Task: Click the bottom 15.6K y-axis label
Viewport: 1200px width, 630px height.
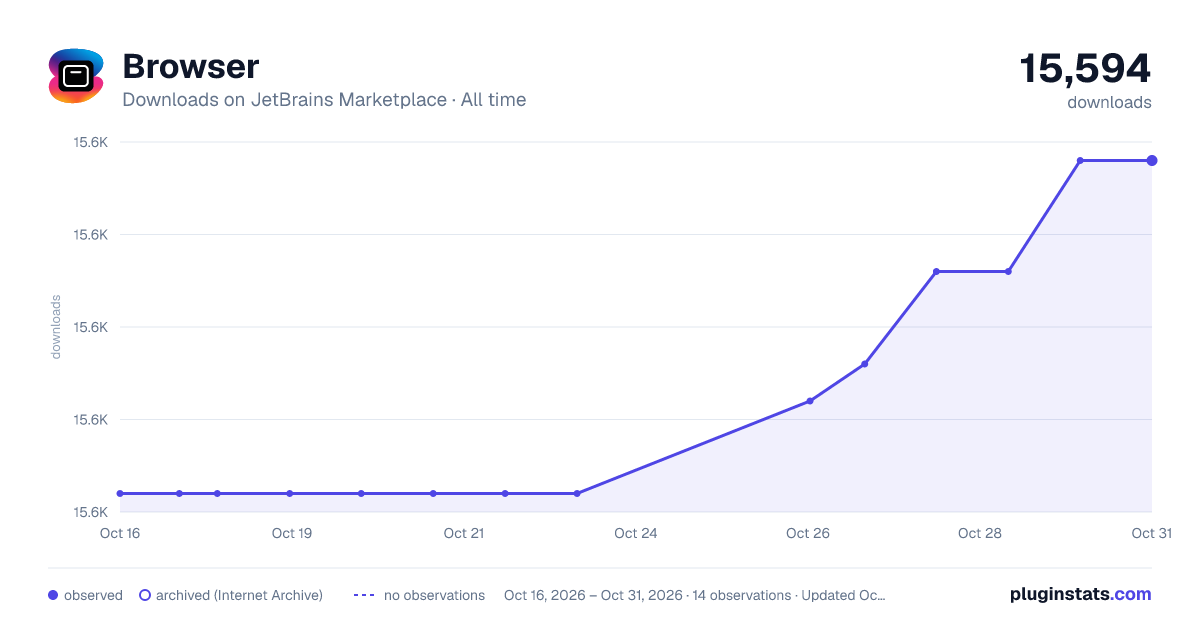Action: click(x=90, y=512)
